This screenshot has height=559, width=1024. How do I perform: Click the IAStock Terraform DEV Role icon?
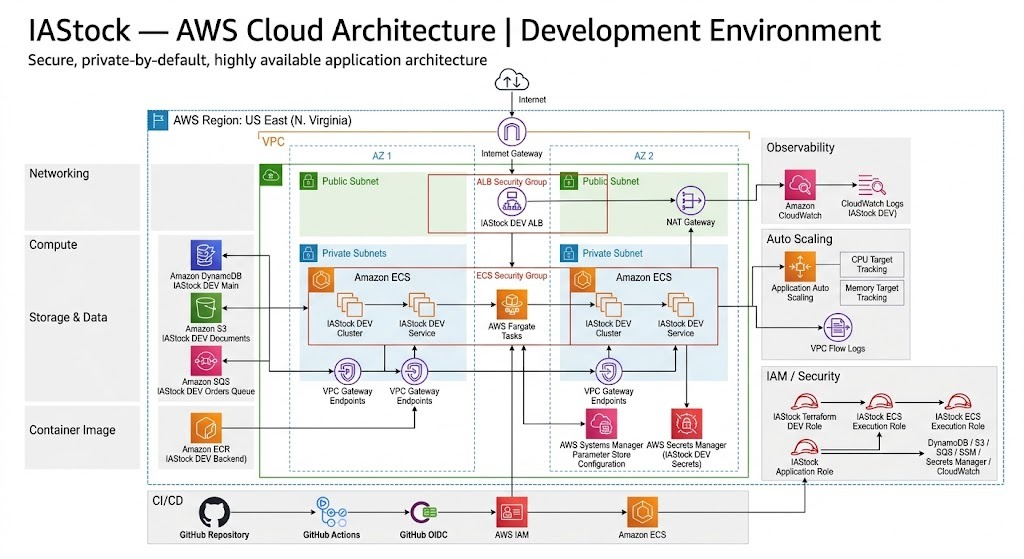pos(805,402)
